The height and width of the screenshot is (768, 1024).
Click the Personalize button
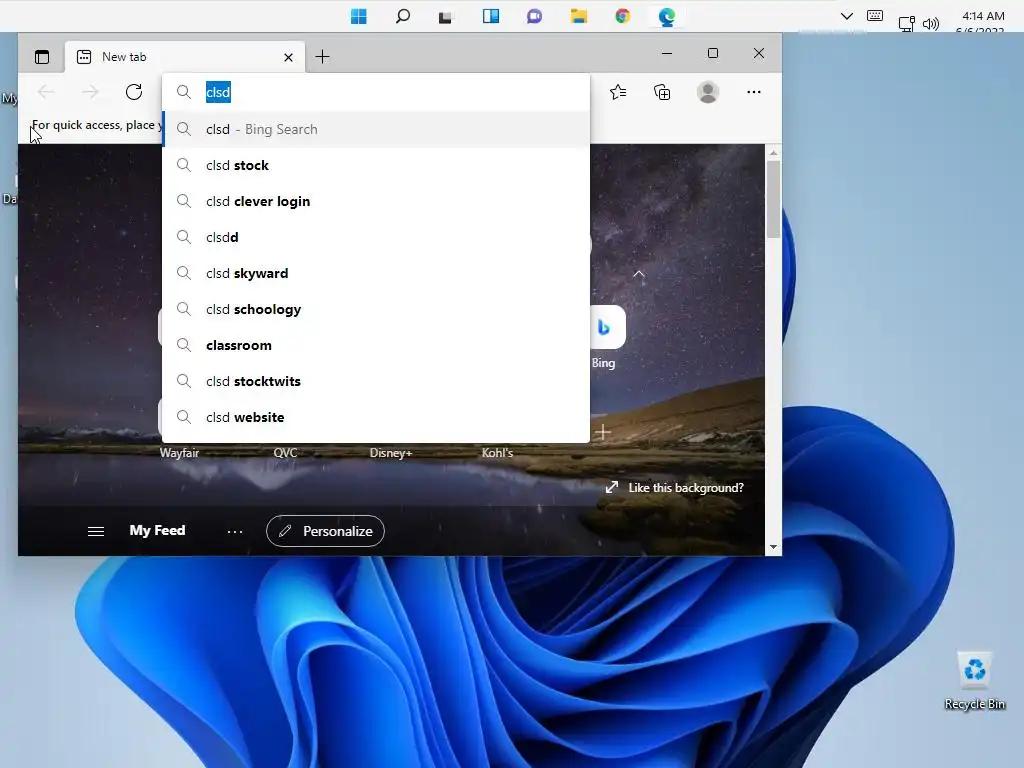pos(325,531)
